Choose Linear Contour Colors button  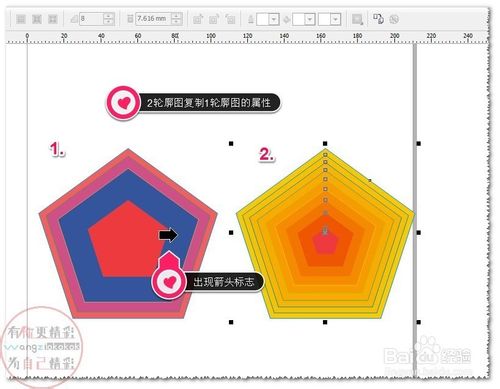point(198,19)
